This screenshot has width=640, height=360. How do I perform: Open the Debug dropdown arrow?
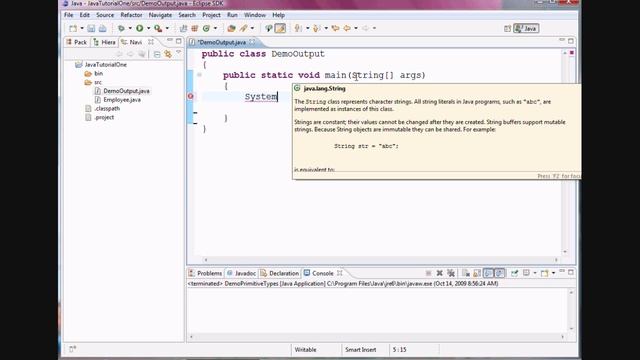(x=130, y=28)
